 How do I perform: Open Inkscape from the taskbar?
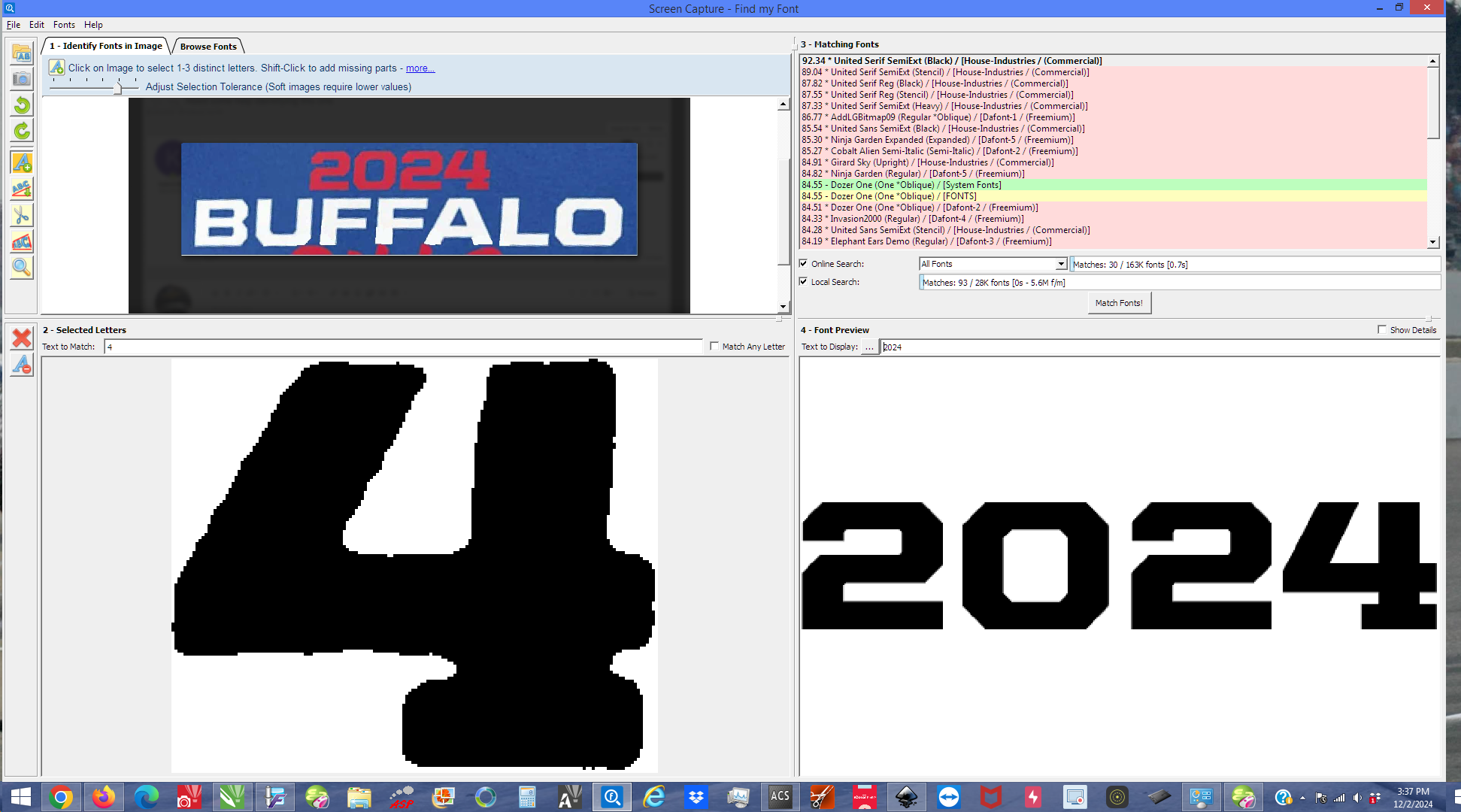907,797
